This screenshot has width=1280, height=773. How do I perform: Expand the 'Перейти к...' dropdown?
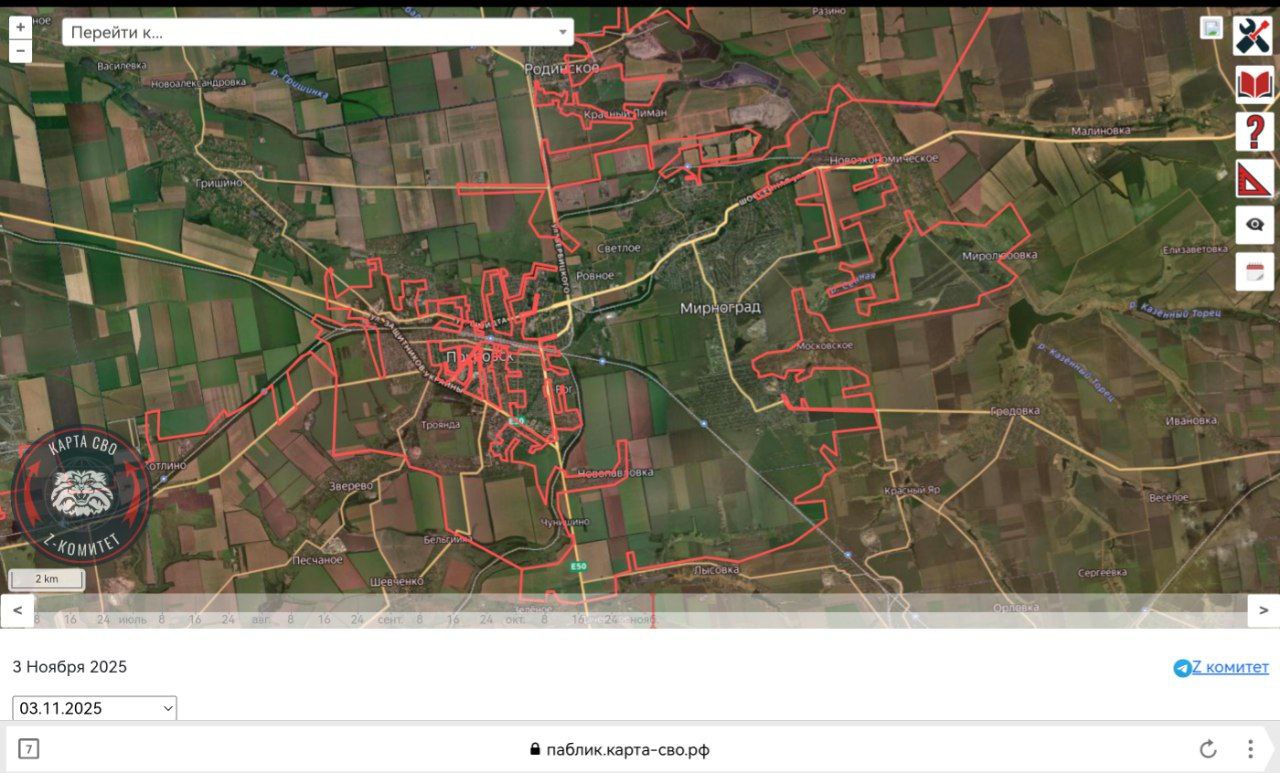[x=318, y=32]
